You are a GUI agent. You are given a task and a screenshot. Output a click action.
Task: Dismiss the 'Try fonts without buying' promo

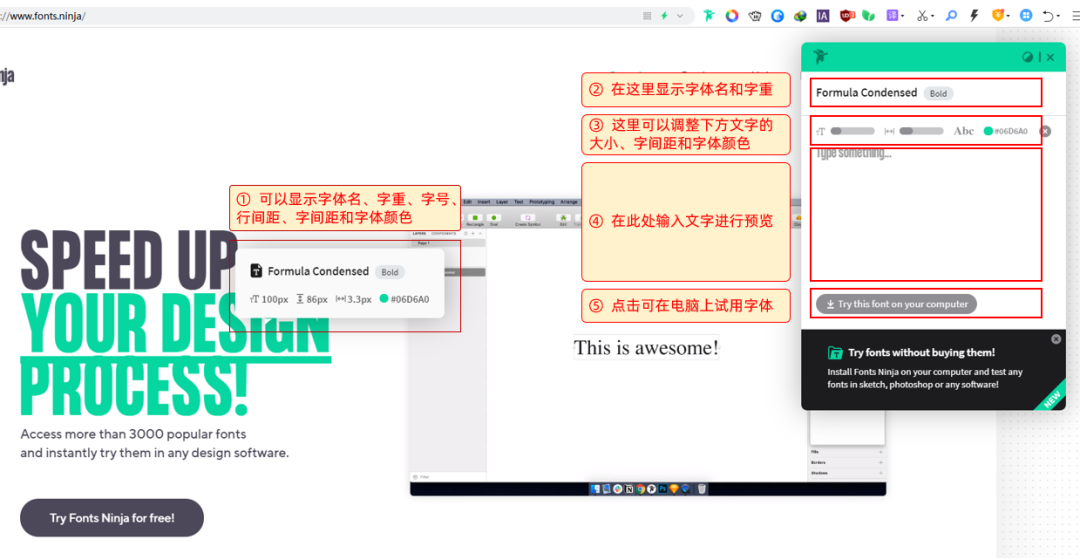click(1056, 339)
